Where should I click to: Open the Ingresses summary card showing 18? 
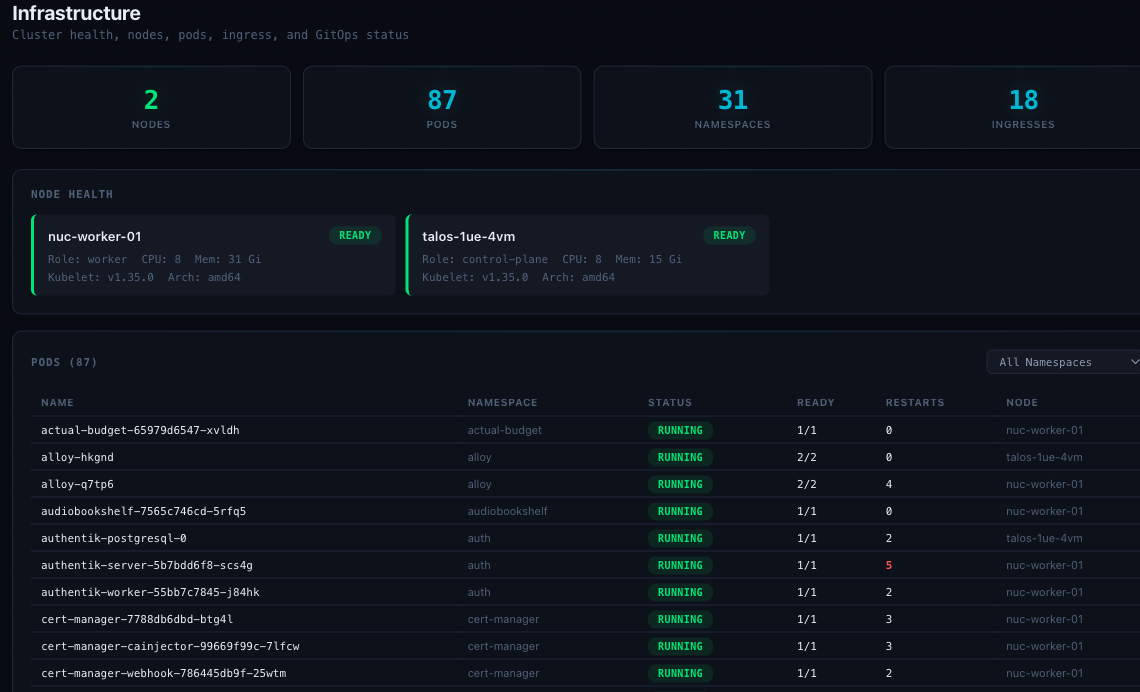1012,108
